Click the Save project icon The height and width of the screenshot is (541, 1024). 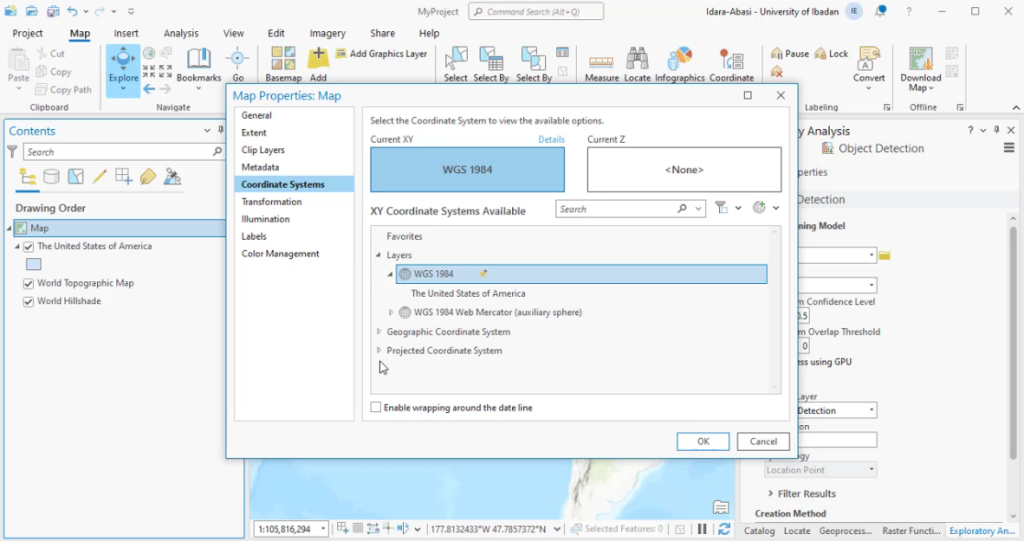click(53, 11)
